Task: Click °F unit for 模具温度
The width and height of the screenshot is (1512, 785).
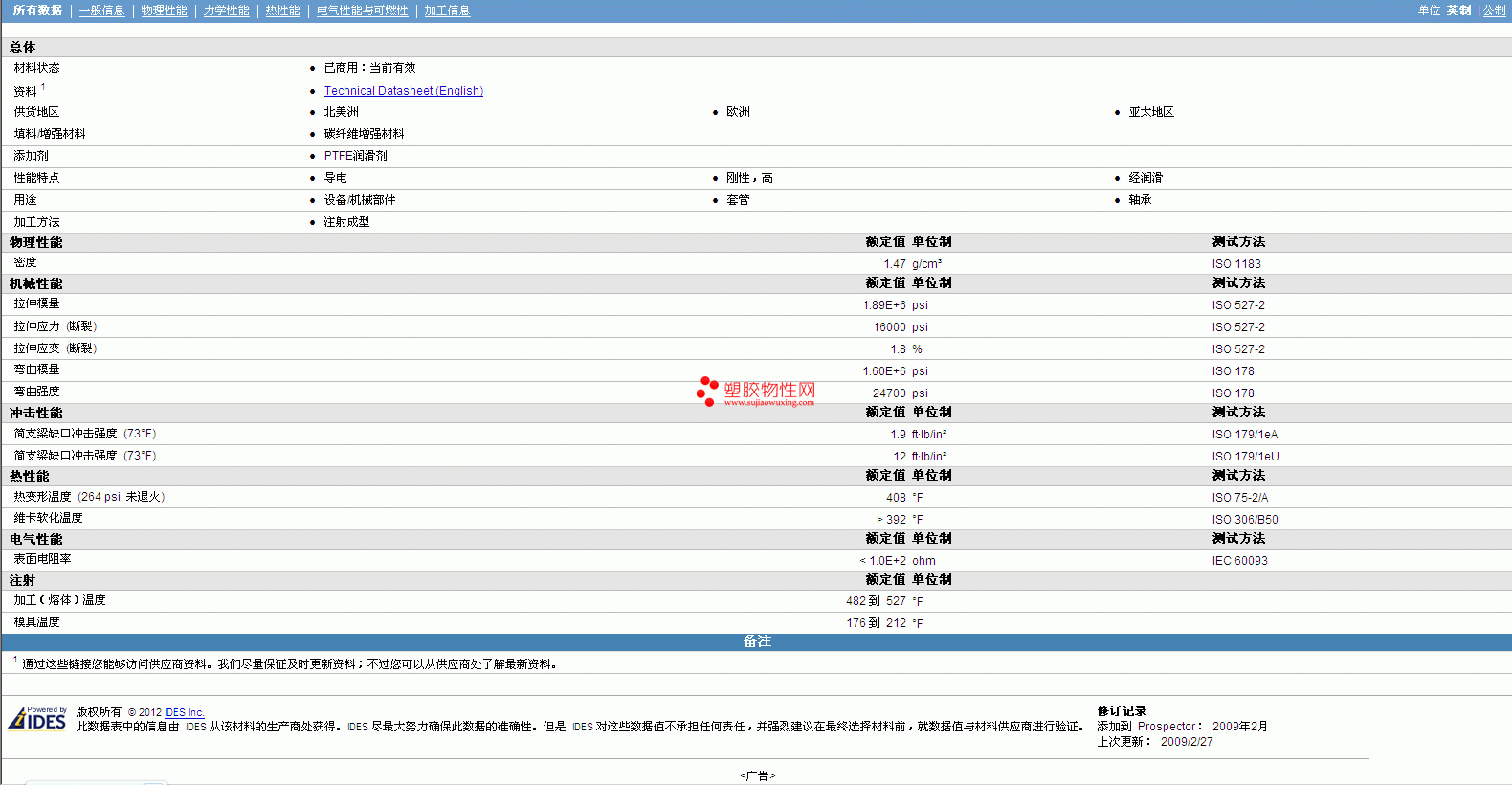Action: pos(918,623)
